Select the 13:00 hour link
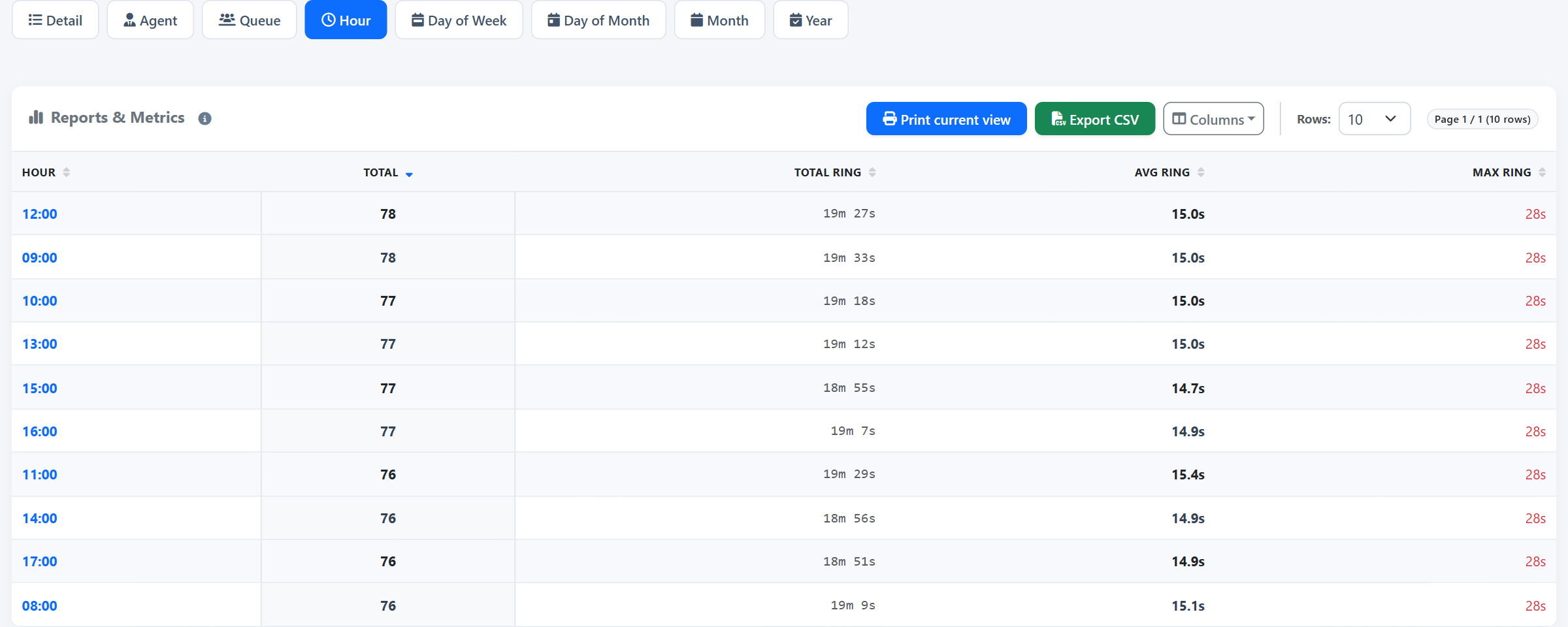Viewport: 1568px width, 627px height. coord(40,344)
